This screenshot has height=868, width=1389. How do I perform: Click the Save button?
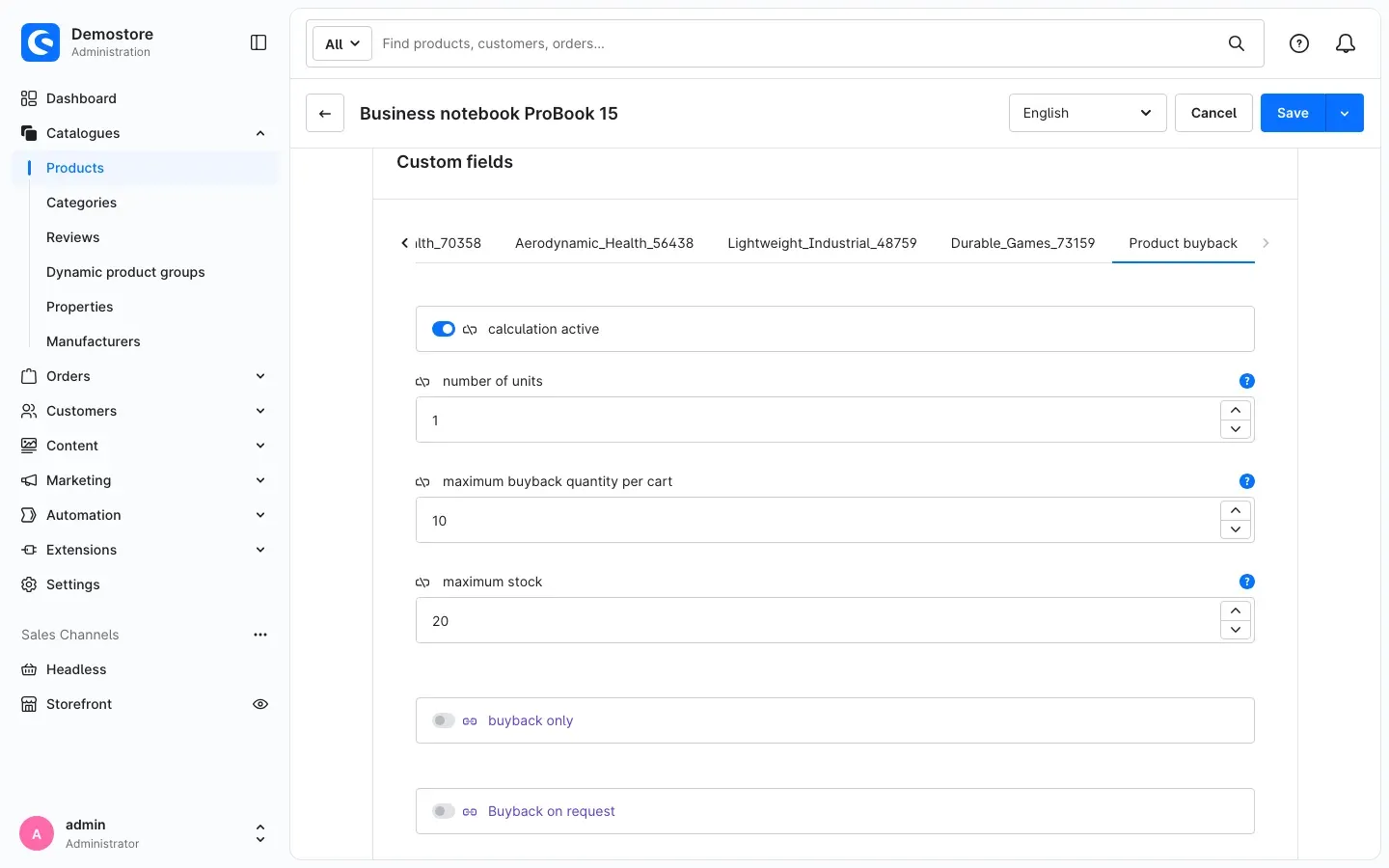[x=1293, y=113]
